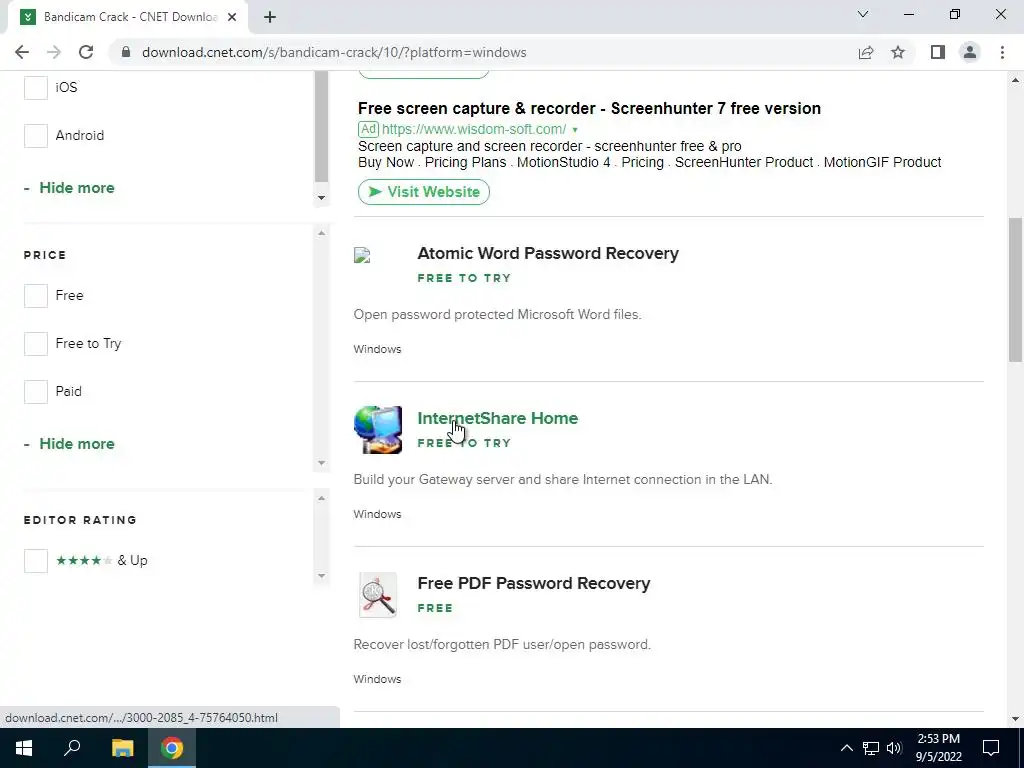
Task: Click page scrollbar up arrow
Action: (1015, 80)
